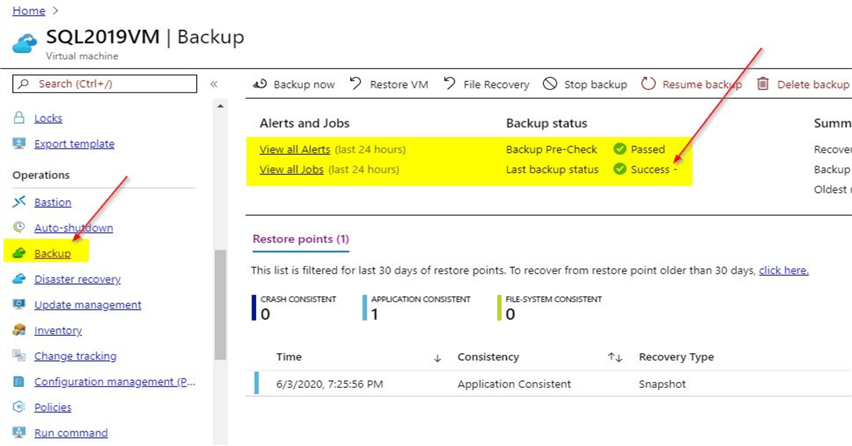This screenshot has height=446, width=852.
Task: Click the Recovery Type column header
Action: tap(676, 357)
